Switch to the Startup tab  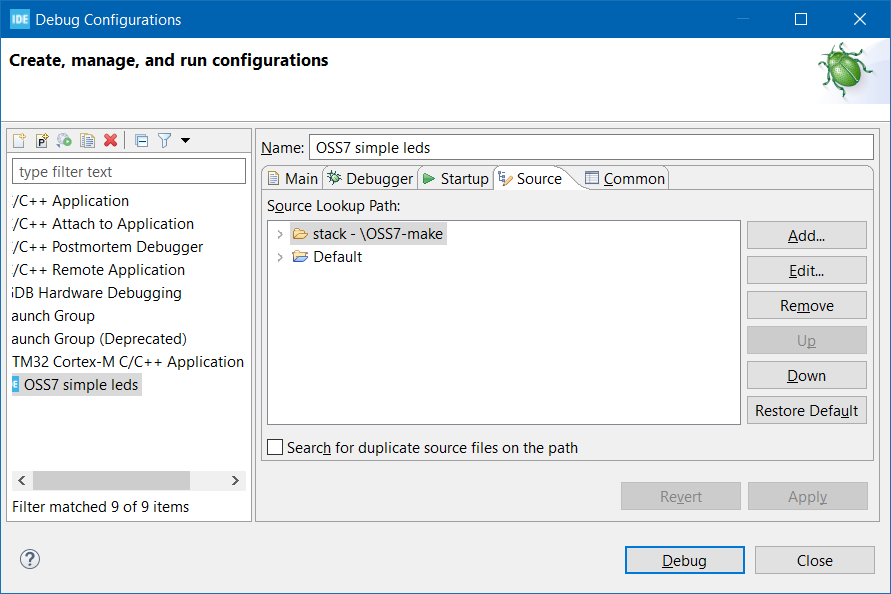pyautogui.click(x=455, y=179)
